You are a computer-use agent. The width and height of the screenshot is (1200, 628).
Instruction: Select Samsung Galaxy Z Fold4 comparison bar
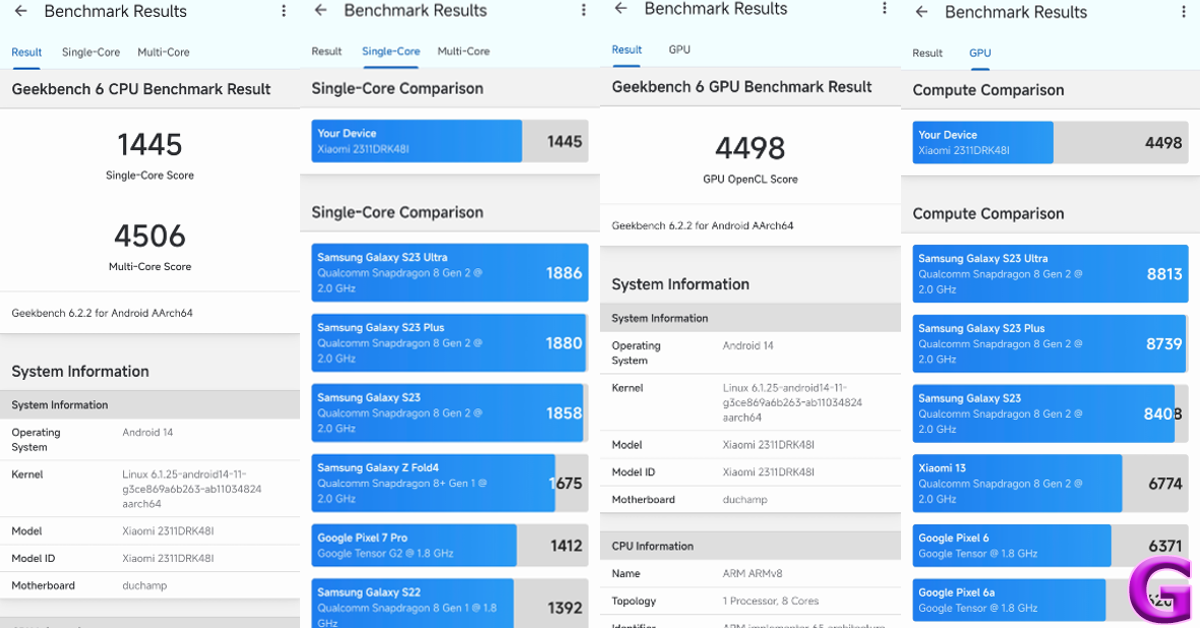click(450, 482)
